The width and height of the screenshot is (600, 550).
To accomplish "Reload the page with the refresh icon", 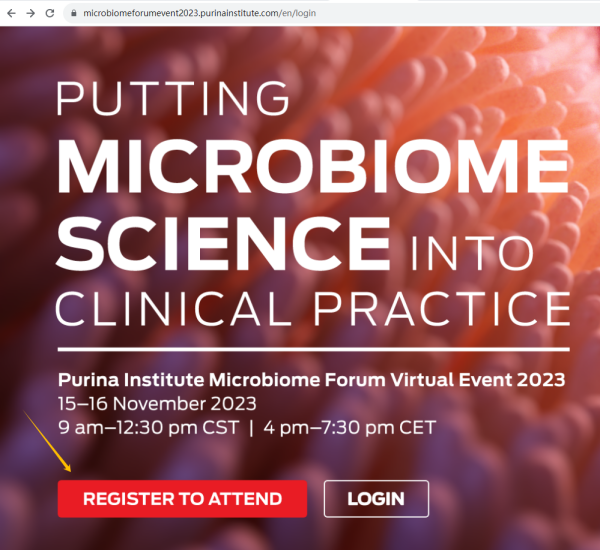I will 50,13.
